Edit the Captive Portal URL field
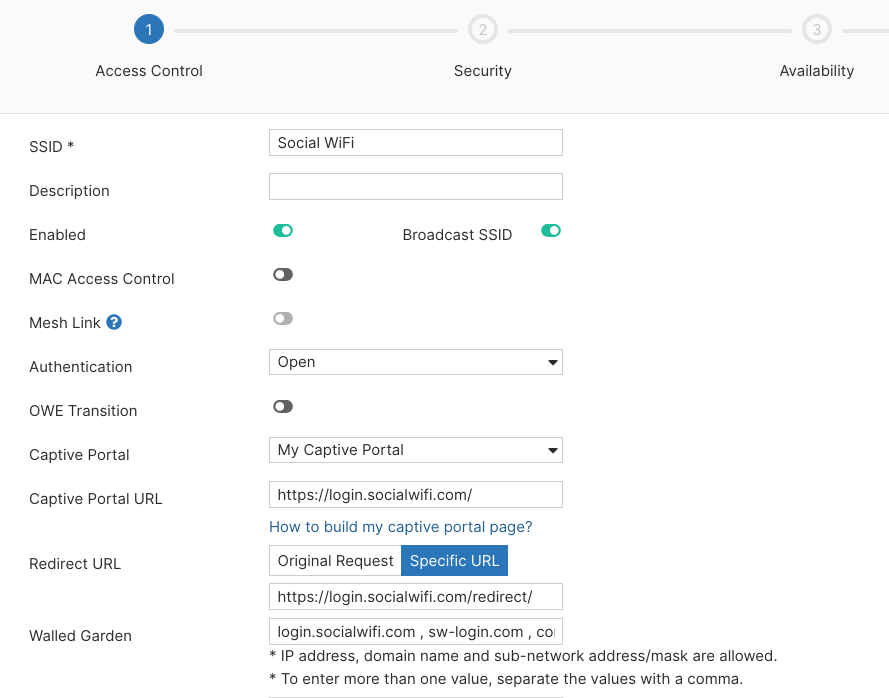The width and height of the screenshot is (889, 698). (415, 495)
